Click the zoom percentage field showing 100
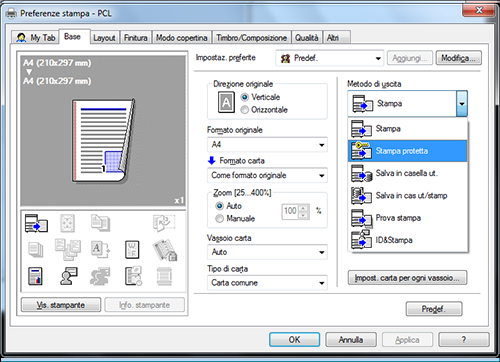This screenshot has height=362, width=500. [290, 211]
